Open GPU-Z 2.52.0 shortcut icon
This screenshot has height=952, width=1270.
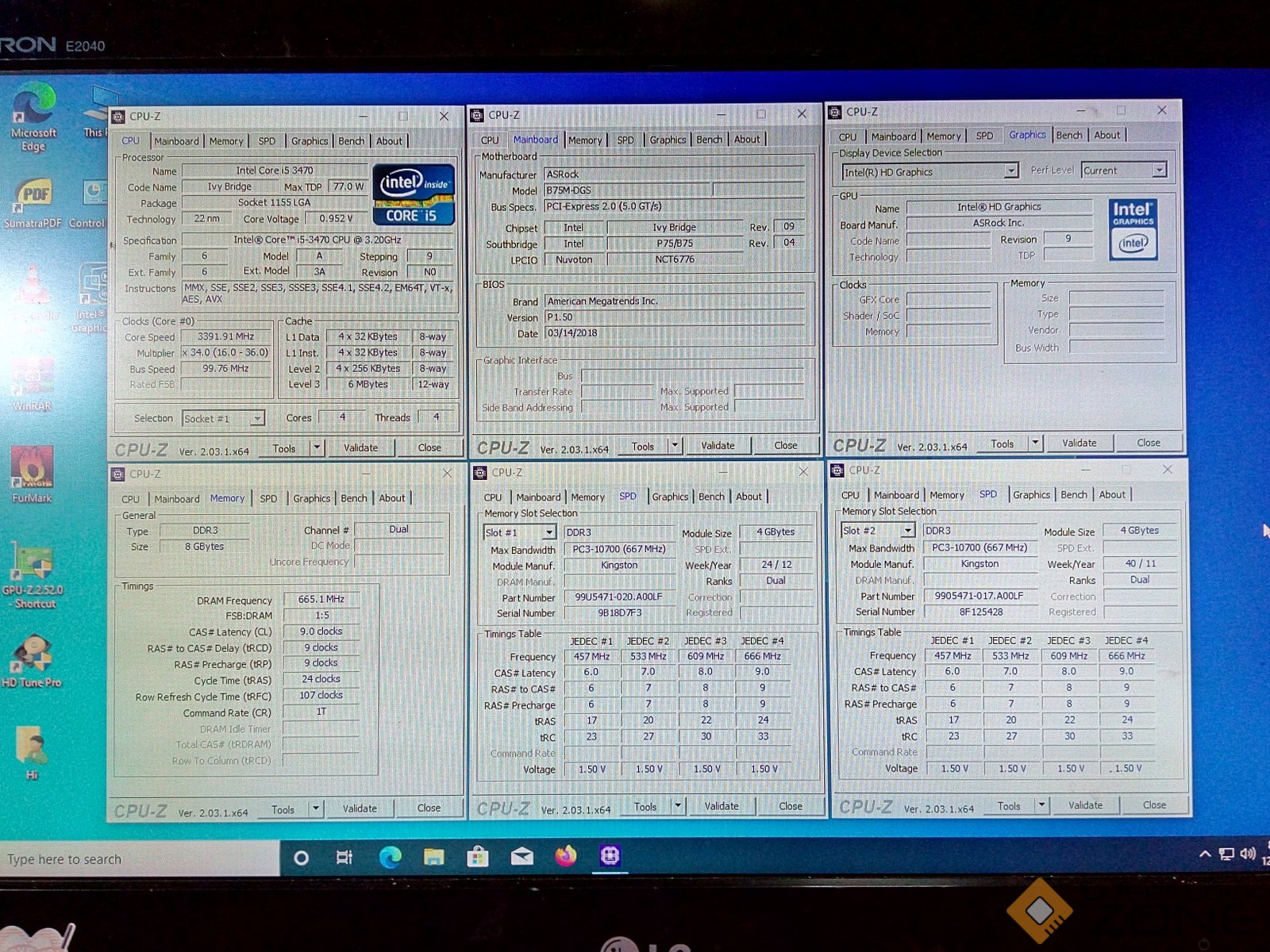[x=33, y=574]
